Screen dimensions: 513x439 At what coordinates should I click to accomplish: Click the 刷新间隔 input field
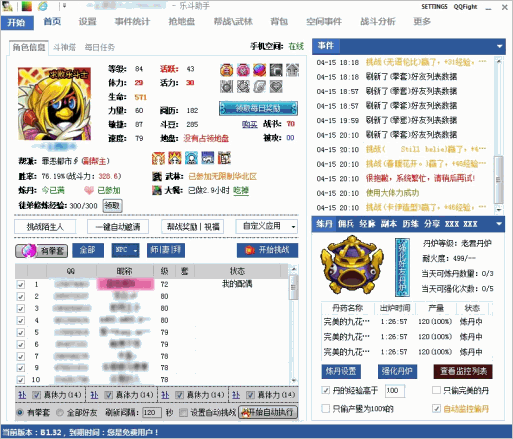(152, 413)
